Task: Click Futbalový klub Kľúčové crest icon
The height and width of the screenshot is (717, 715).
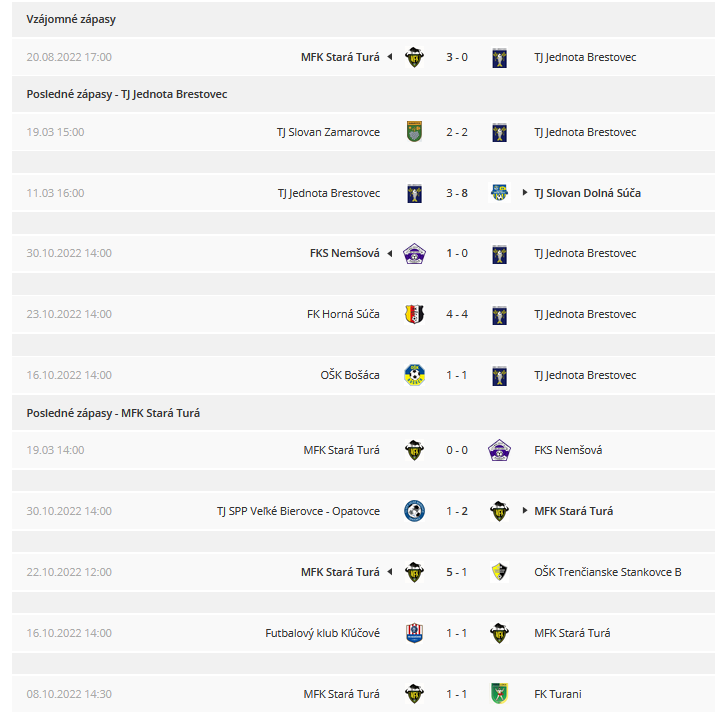Action: tap(414, 633)
